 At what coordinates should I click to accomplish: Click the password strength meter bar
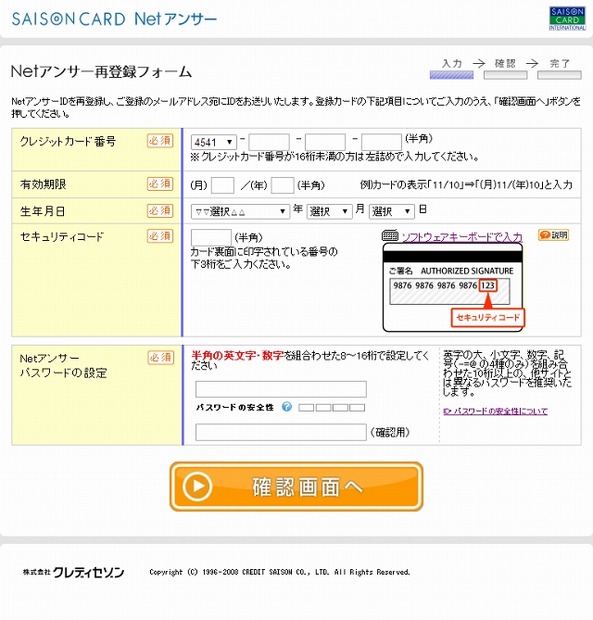332,407
